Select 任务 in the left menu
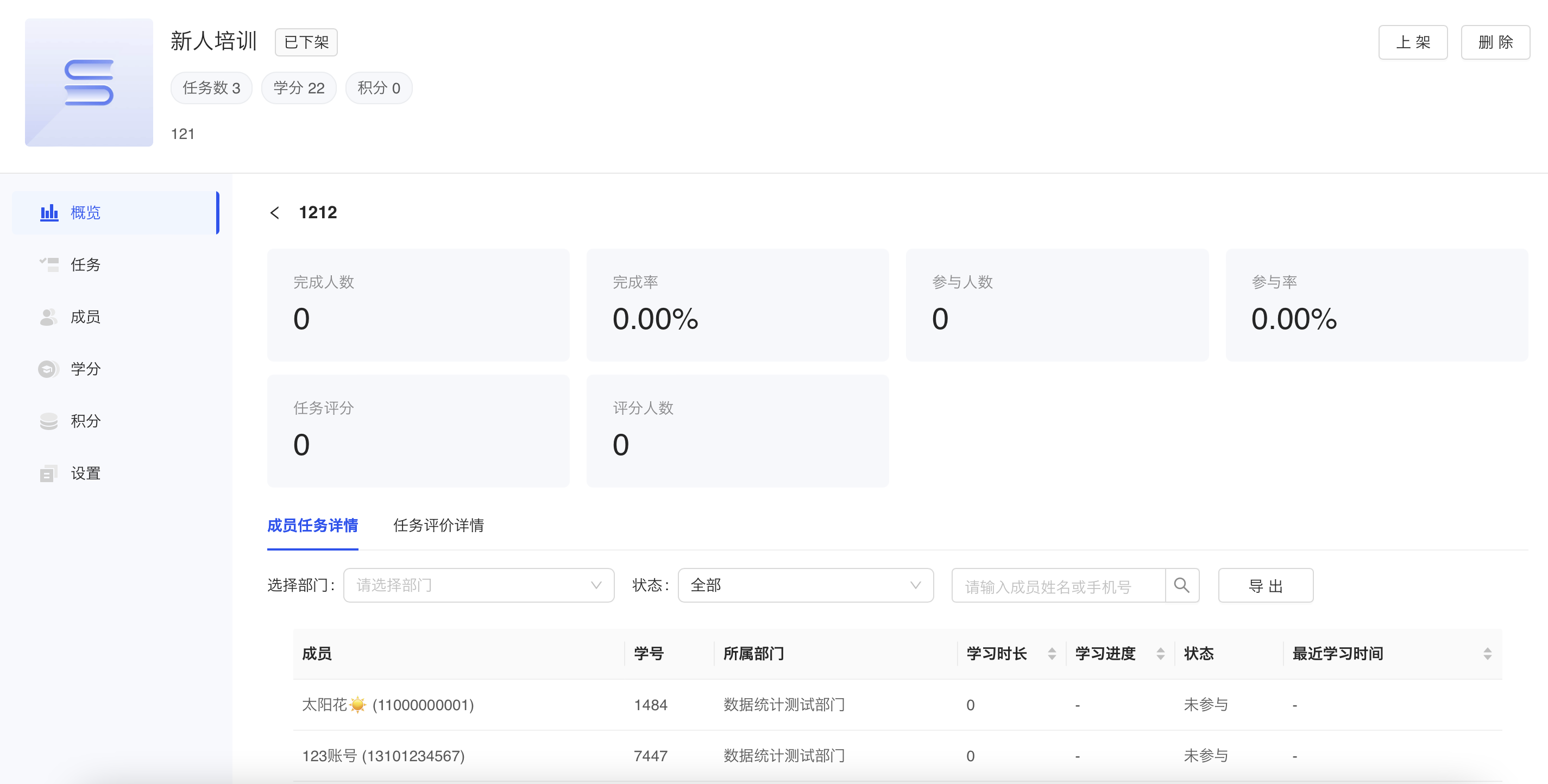 tap(115, 265)
